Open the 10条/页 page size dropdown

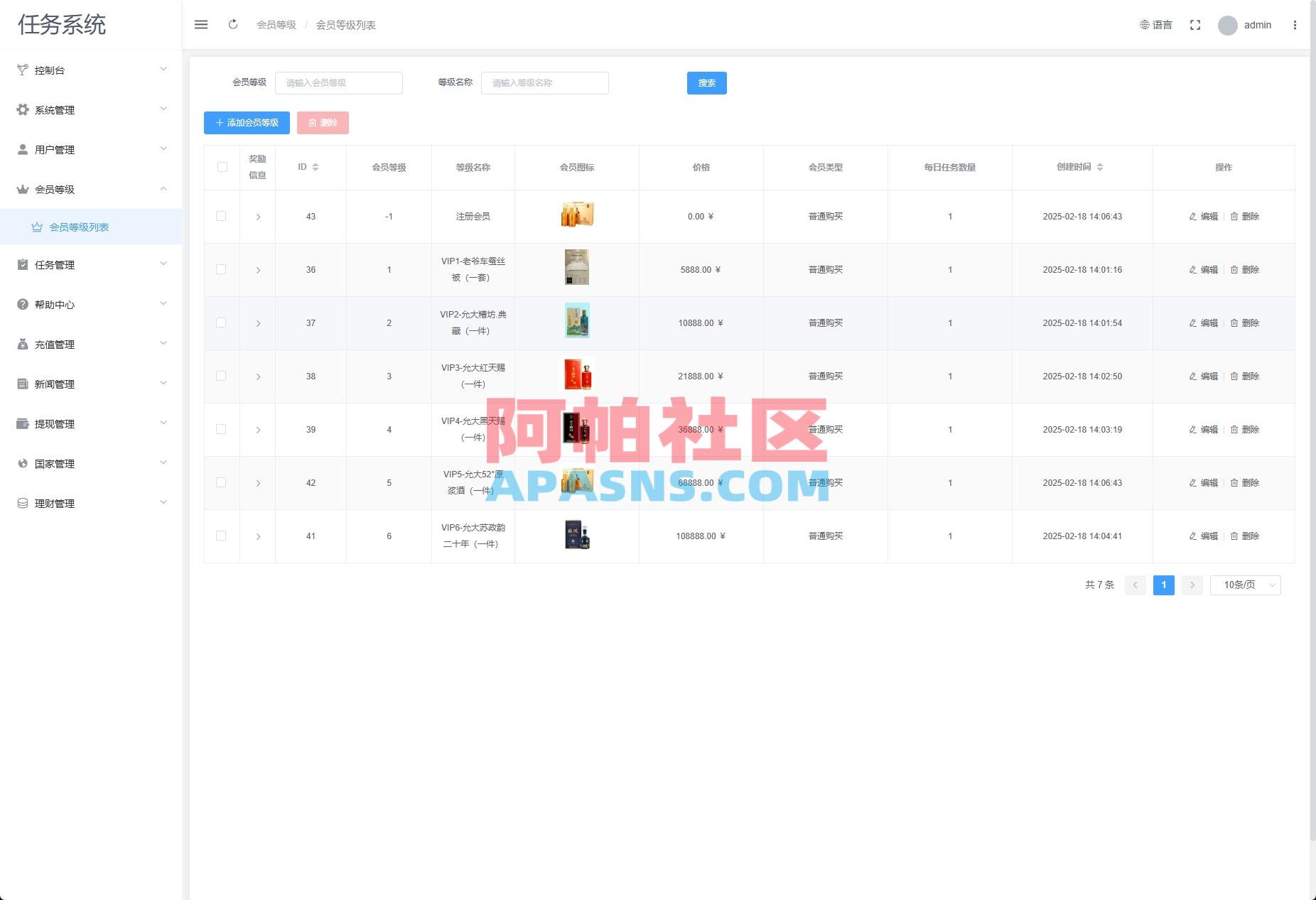(x=1245, y=585)
